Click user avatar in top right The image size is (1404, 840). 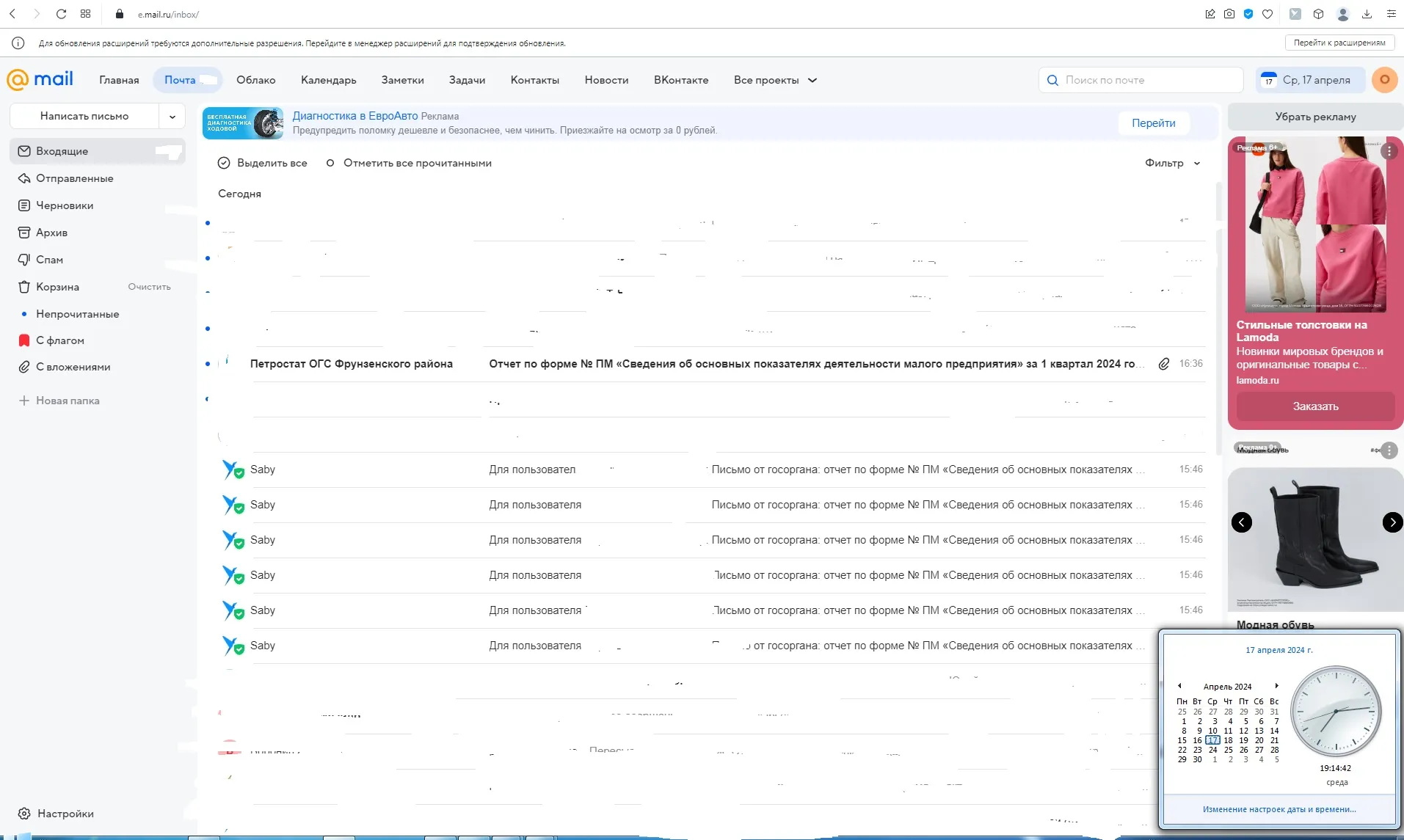click(1384, 80)
